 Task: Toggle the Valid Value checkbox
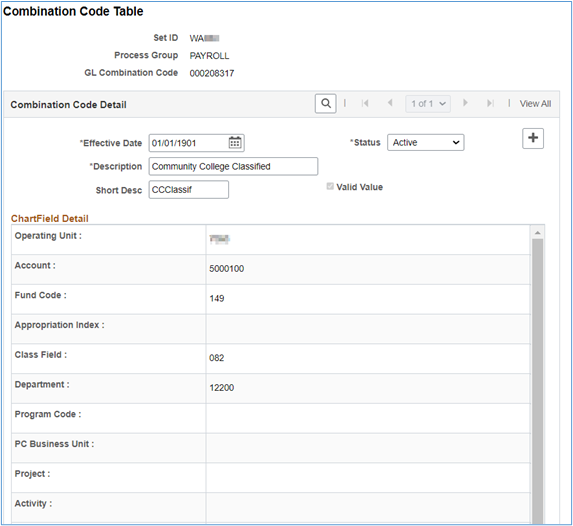330,186
